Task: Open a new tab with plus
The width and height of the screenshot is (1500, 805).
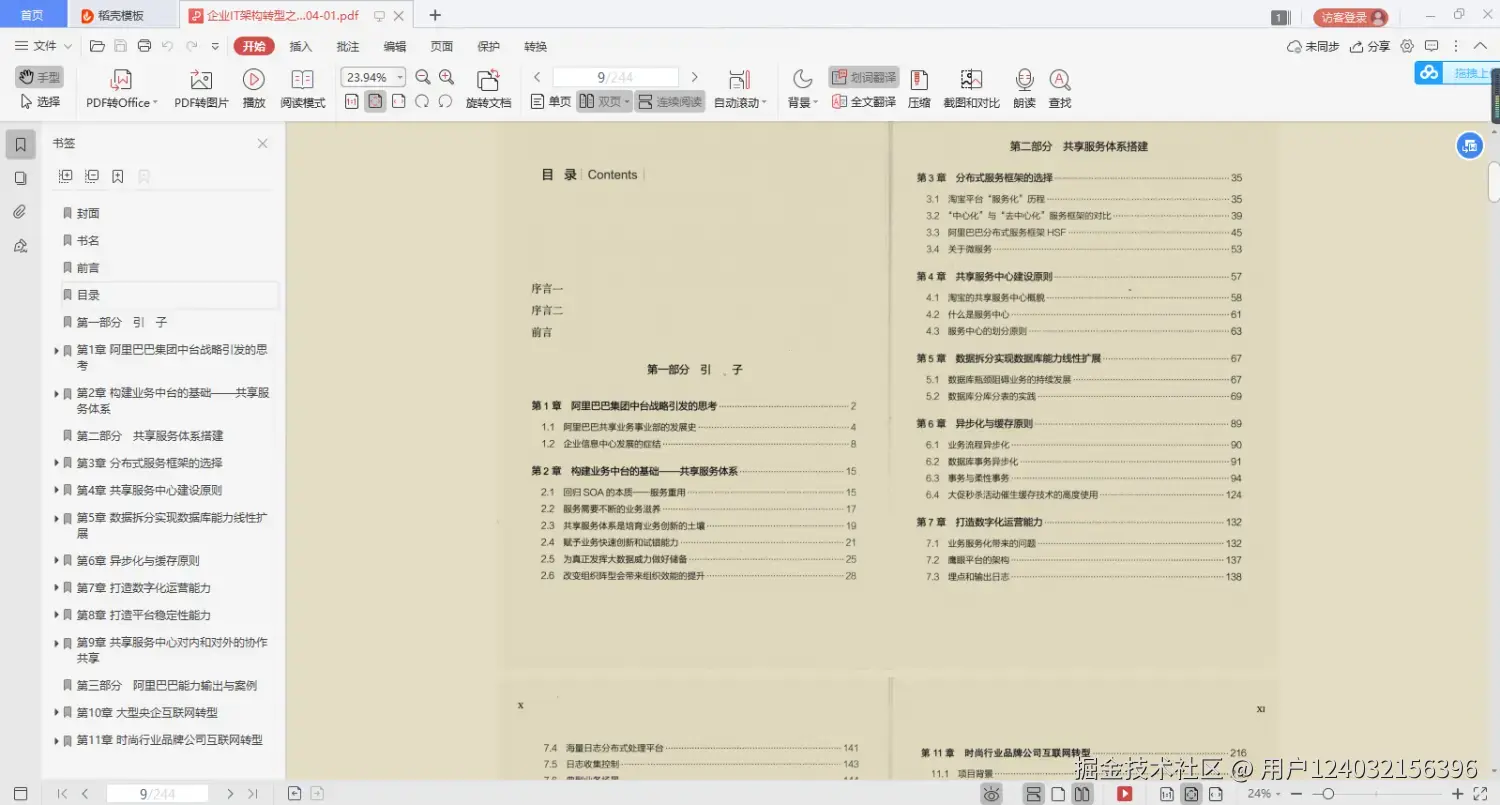Action: coord(435,15)
